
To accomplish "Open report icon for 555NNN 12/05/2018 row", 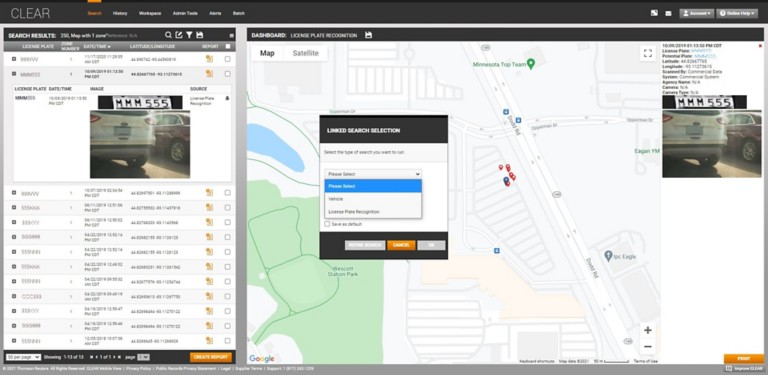I will tap(209, 340).
